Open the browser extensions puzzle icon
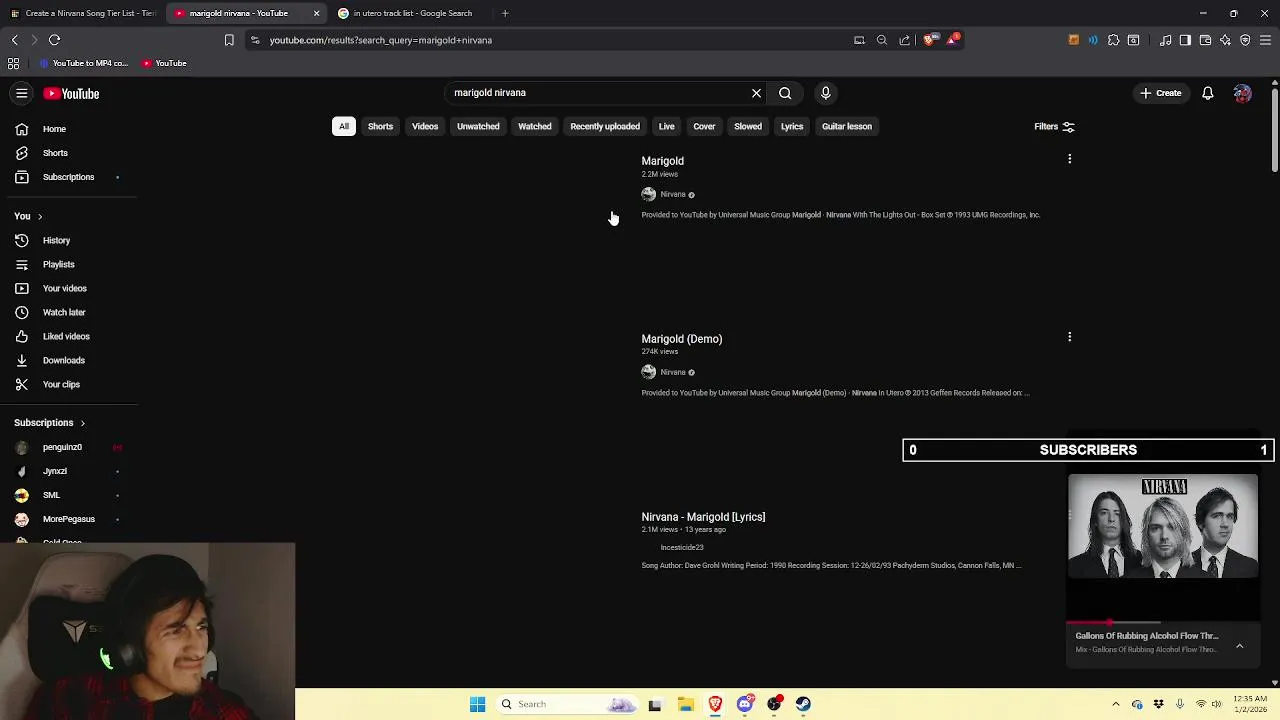The image size is (1280, 720). tap(1113, 40)
